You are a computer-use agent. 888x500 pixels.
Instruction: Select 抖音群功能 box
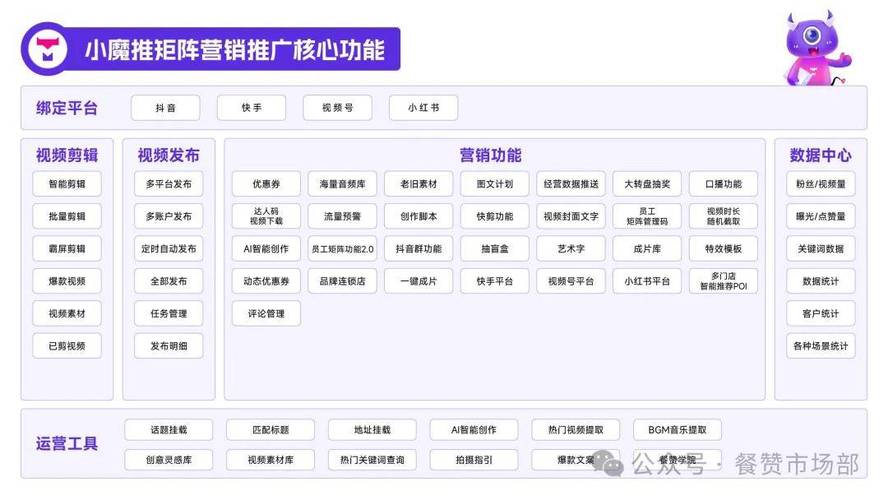click(x=419, y=249)
